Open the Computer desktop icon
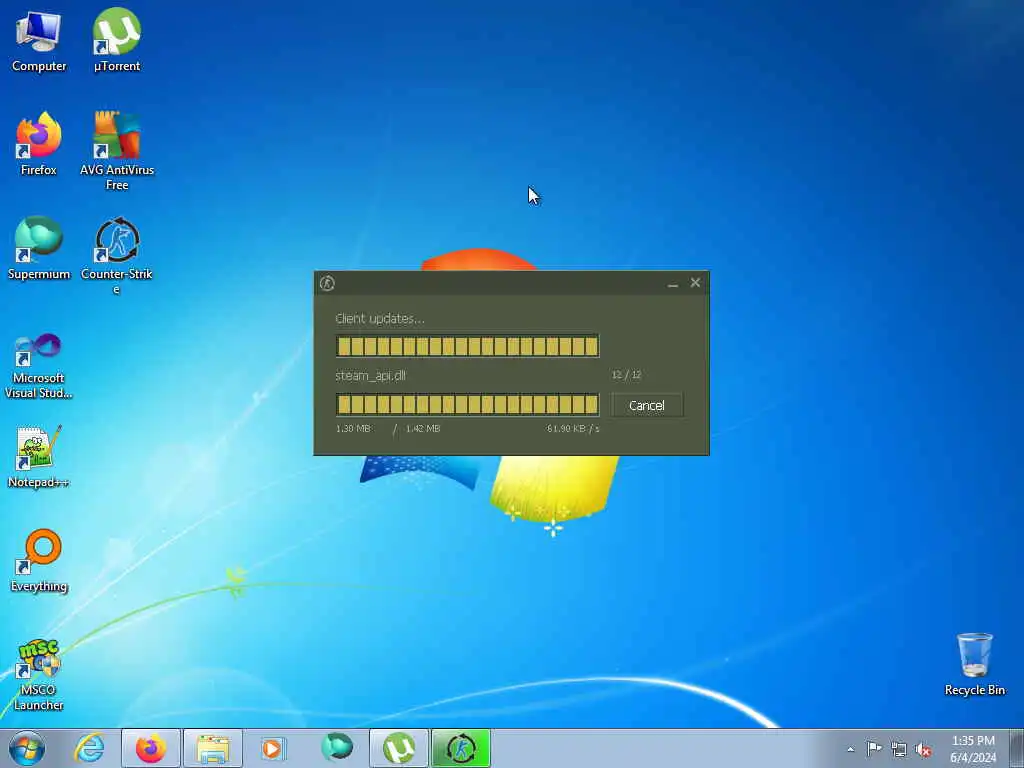The image size is (1024, 768). click(39, 40)
